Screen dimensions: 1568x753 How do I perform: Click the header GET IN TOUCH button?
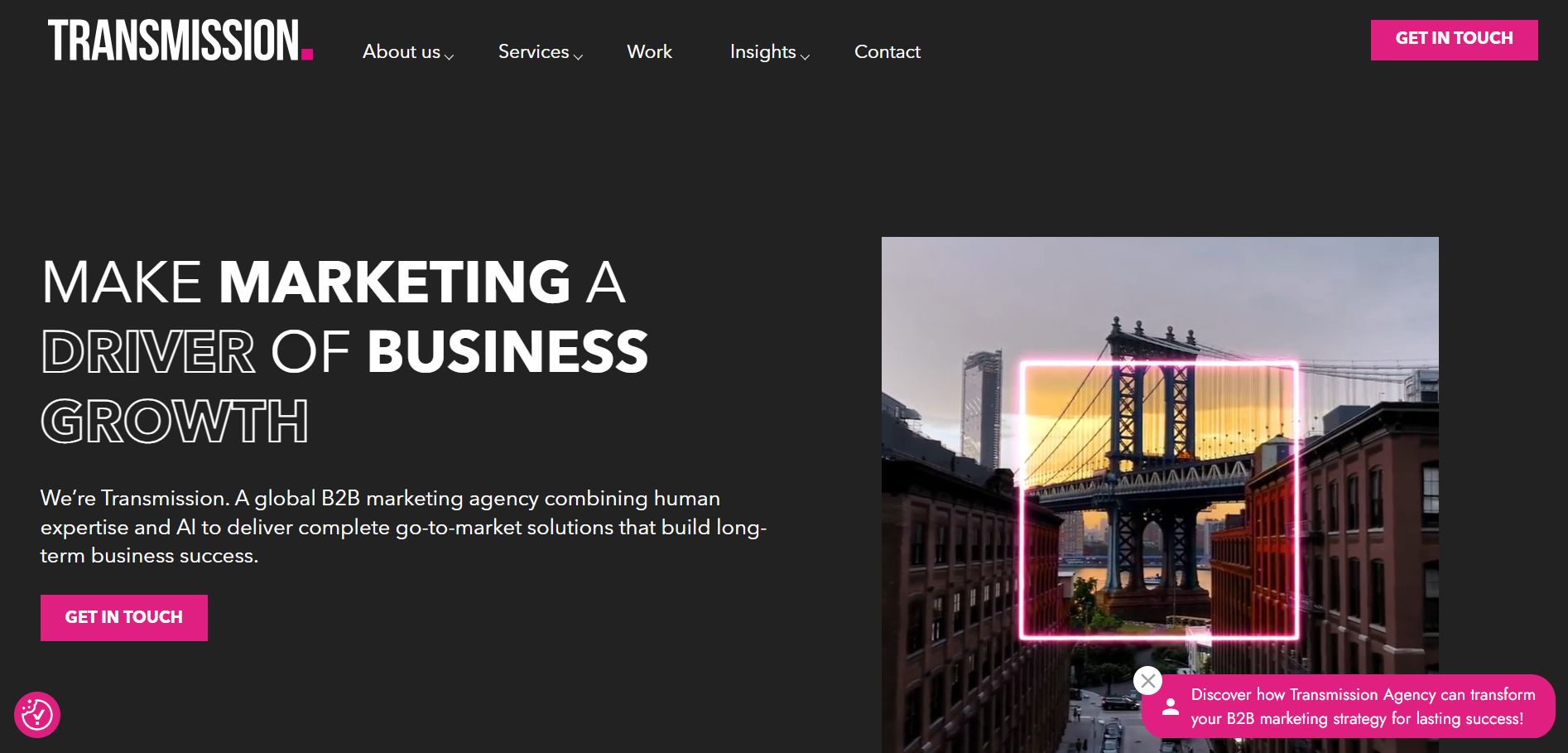pyautogui.click(x=1455, y=40)
